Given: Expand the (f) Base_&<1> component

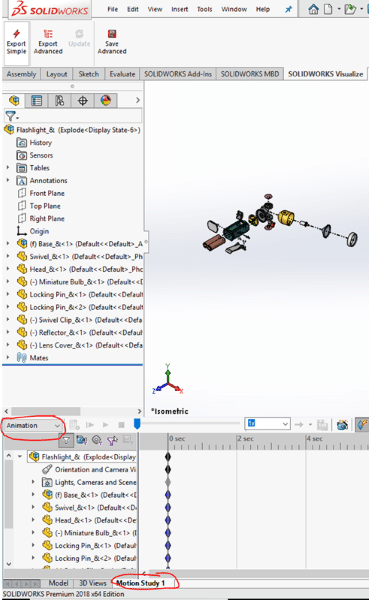Looking at the screenshot, I should click(x=8, y=243).
